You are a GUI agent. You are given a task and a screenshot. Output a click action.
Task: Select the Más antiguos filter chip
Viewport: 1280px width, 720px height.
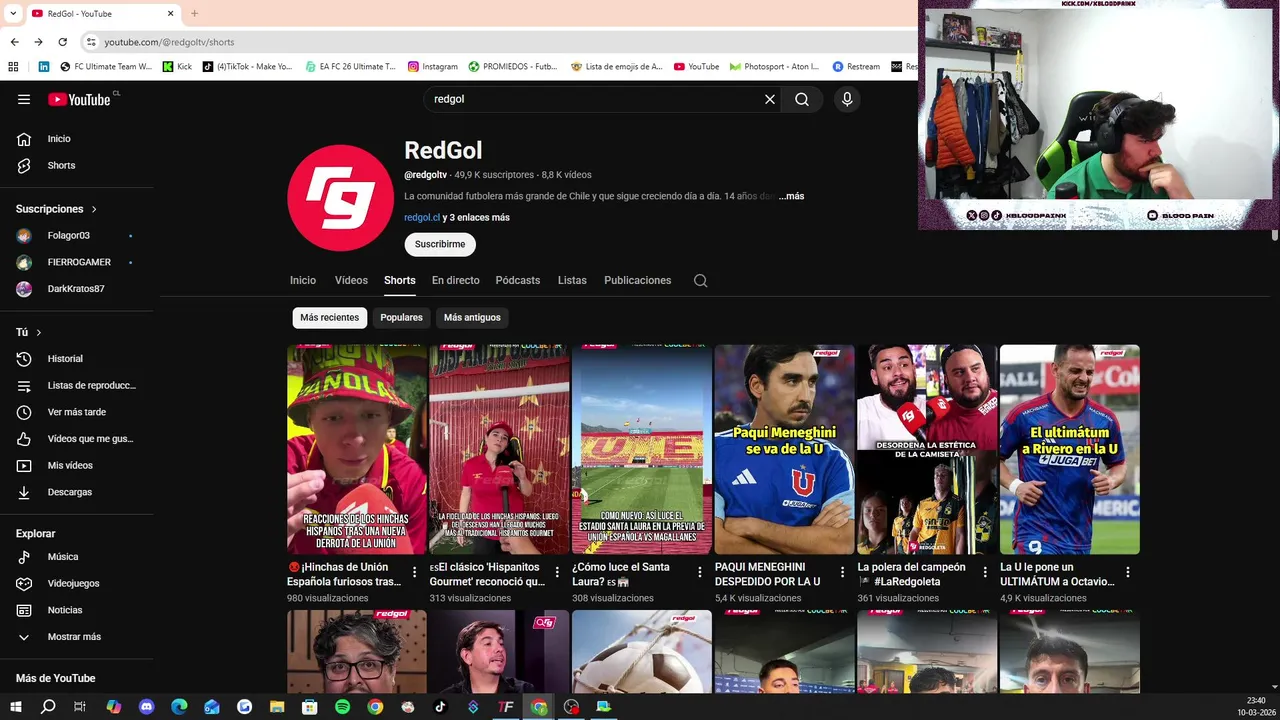pyautogui.click(x=472, y=317)
